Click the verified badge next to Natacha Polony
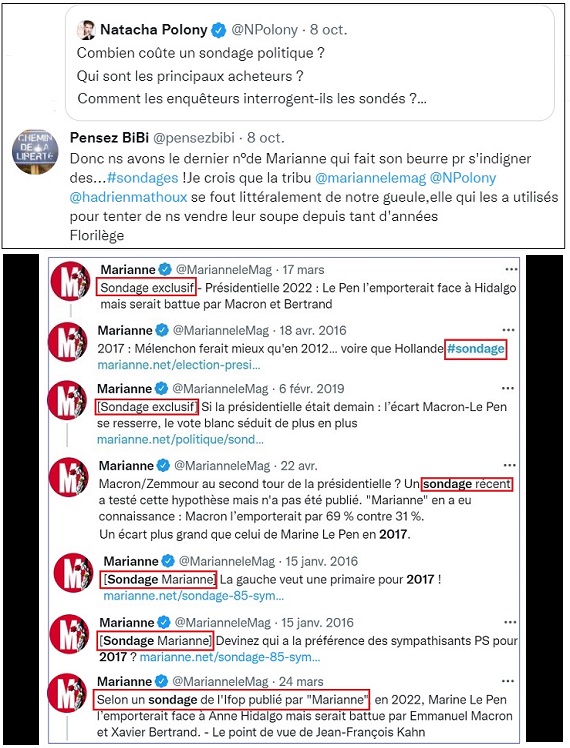 click(218, 30)
